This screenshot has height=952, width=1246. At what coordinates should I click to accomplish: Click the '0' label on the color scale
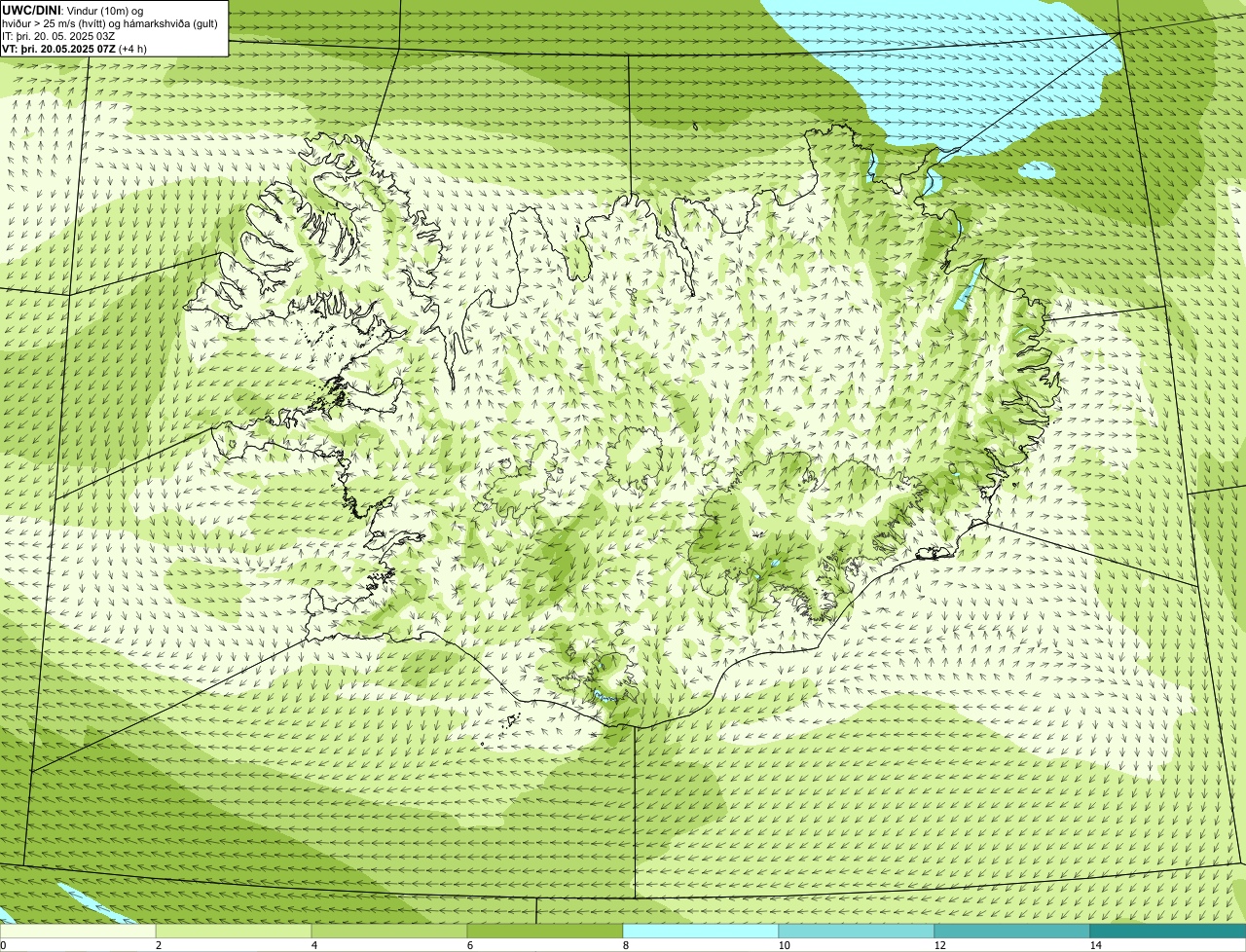pyautogui.click(x=3, y=945)
